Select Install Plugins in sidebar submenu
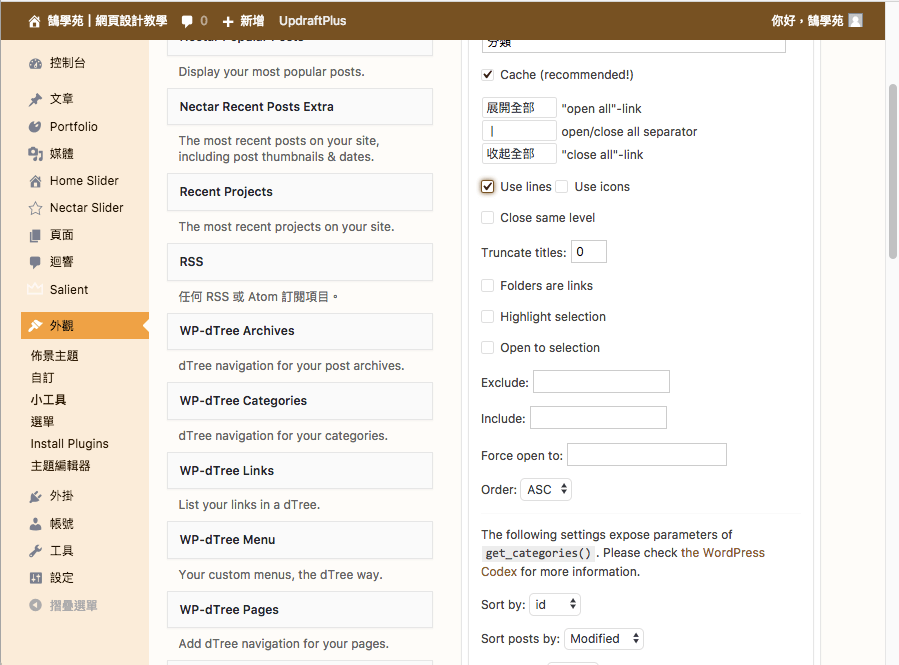 [69, 444]
